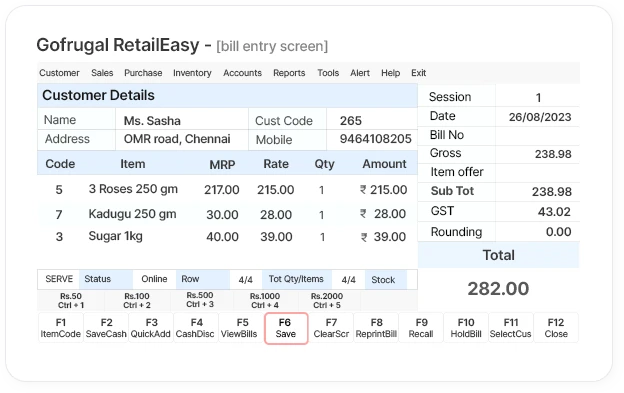Viewport: 624px width, 393px height.
Task: Open the Tools menu
Action: coord(328,73)
